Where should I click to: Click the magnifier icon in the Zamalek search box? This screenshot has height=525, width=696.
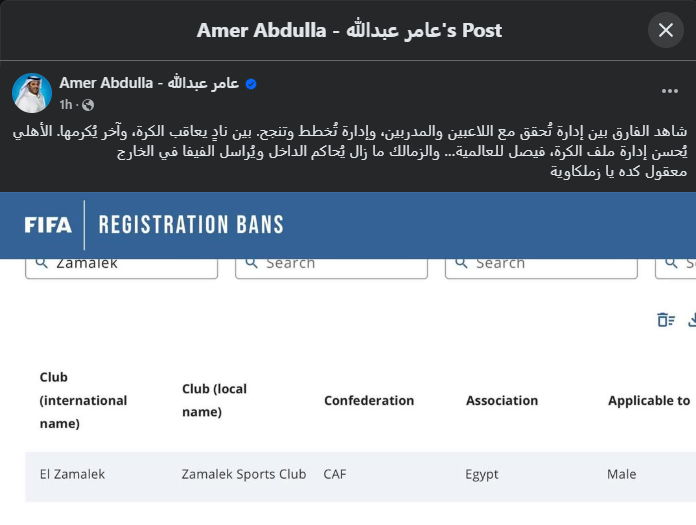(42, 262)
